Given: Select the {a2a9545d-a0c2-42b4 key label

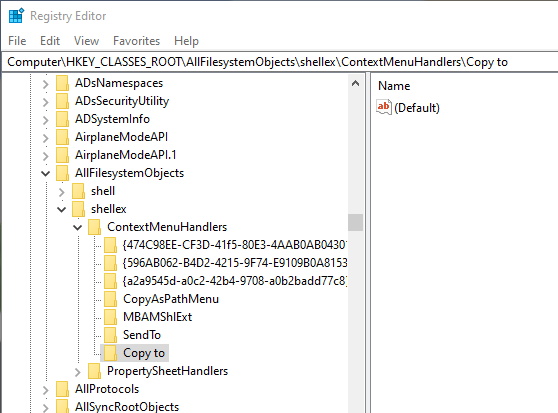Looking at the screenshot, I should pos(235,281).
